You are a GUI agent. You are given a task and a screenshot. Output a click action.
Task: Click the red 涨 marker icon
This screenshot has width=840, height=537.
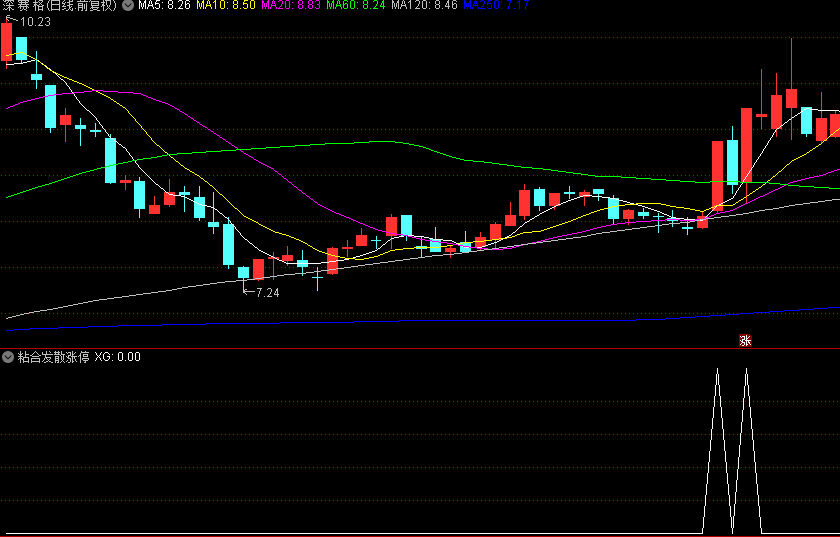click(745, 340)
